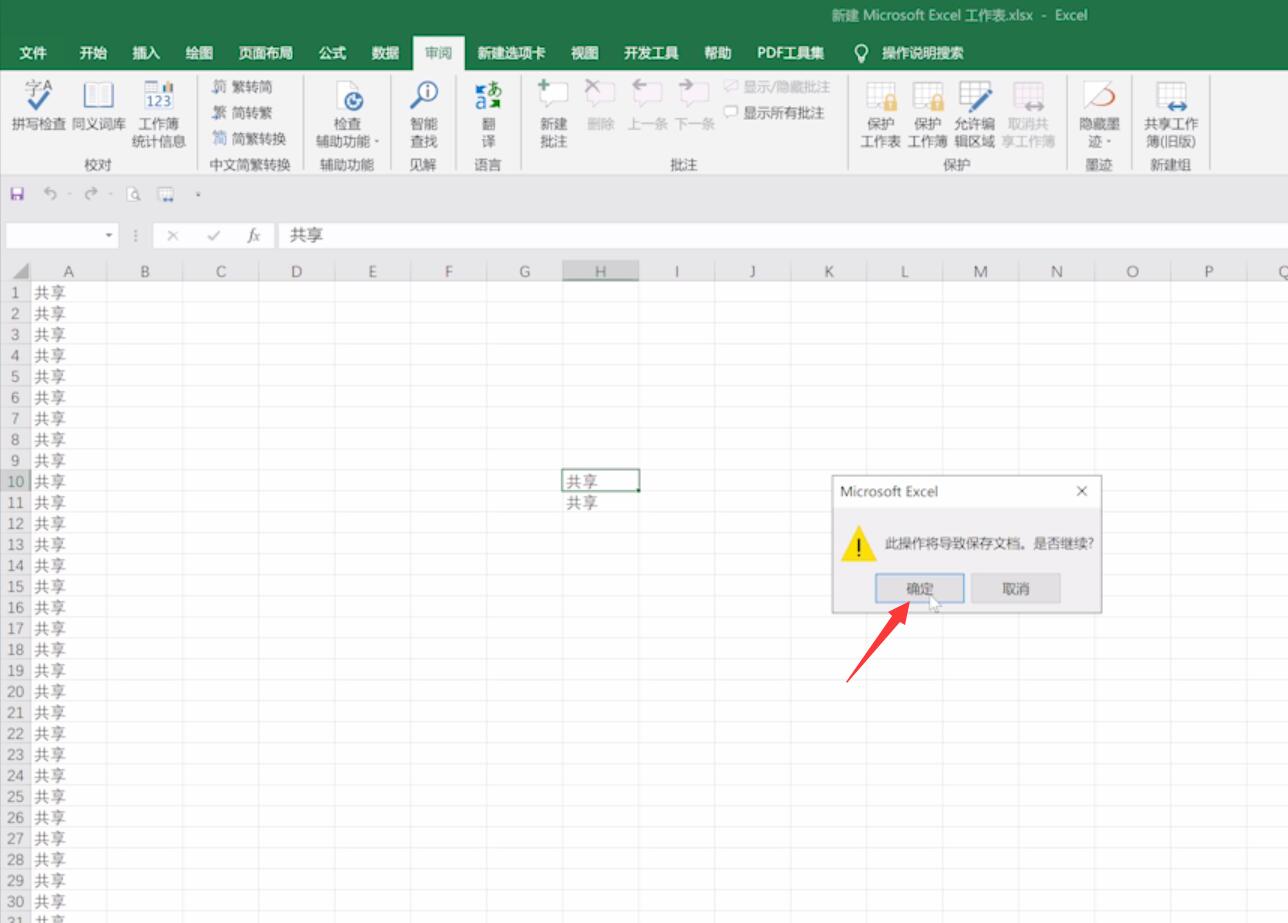Save the workbook from quick access toolbar

pos(17,194)
